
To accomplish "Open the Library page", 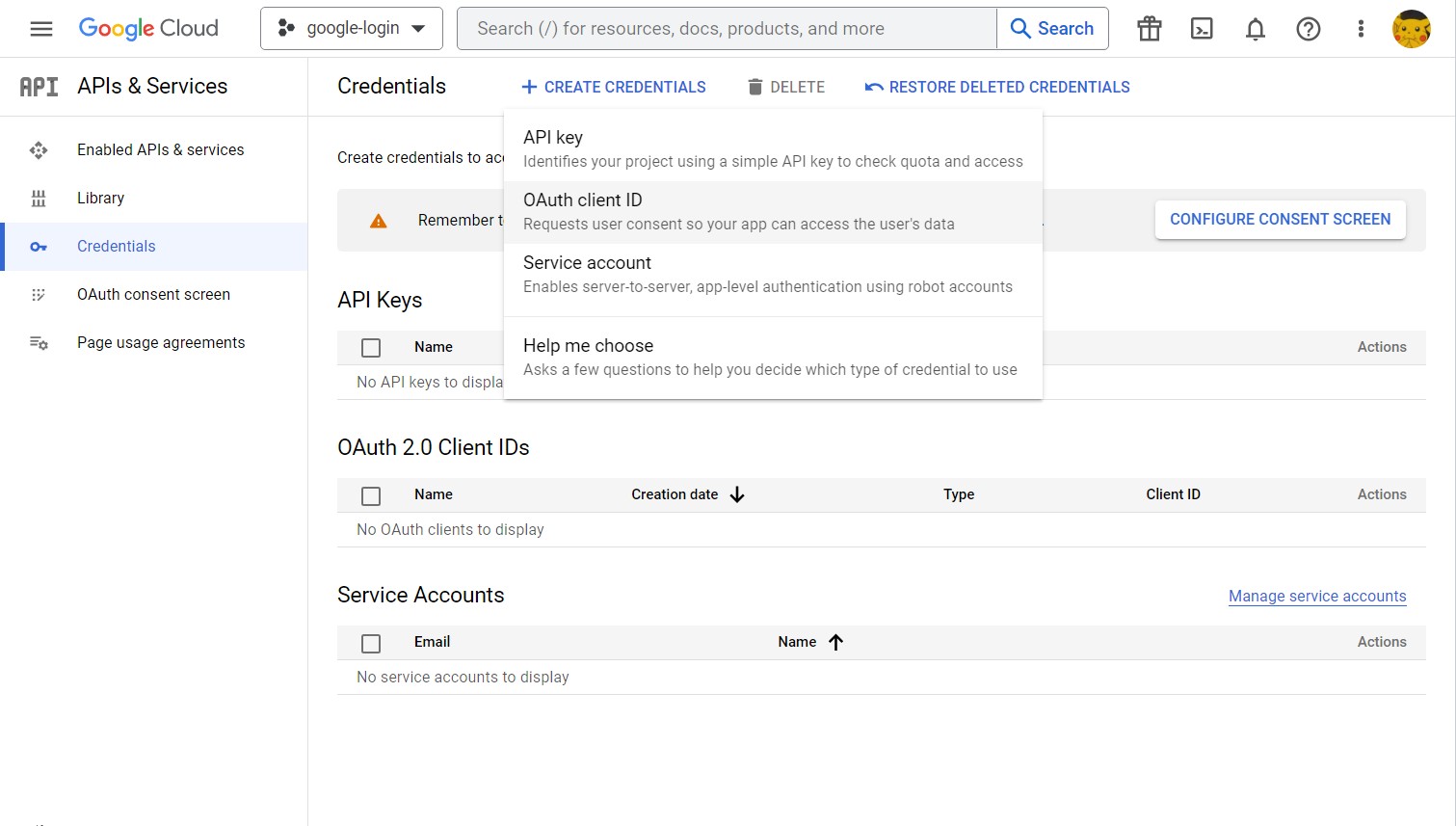I will point(154,199).
